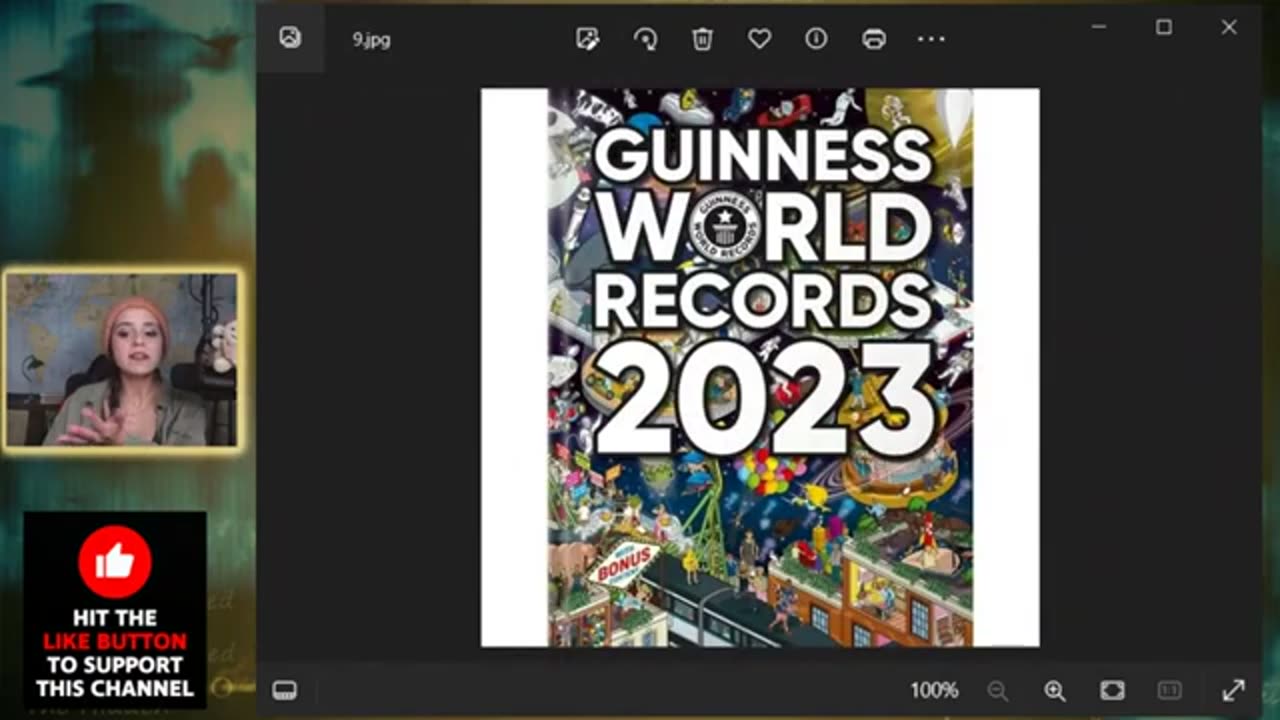Open the Photos app home icon

click(290, 39)
